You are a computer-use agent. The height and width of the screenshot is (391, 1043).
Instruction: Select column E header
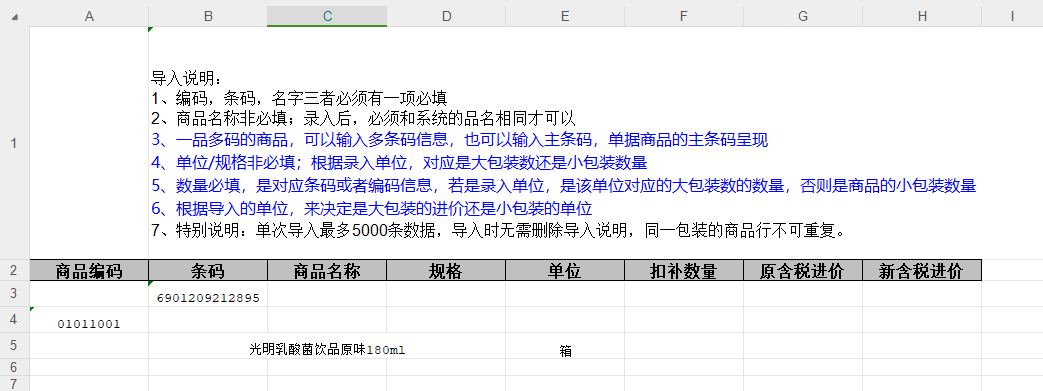565,16
